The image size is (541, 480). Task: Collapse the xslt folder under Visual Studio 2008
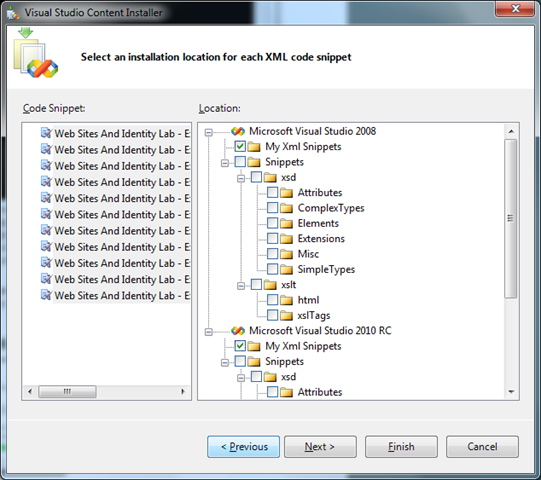241,286
